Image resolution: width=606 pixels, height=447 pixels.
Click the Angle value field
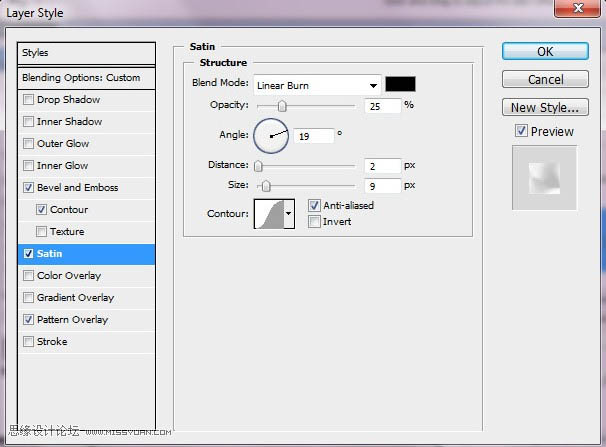tap(313, 136)
